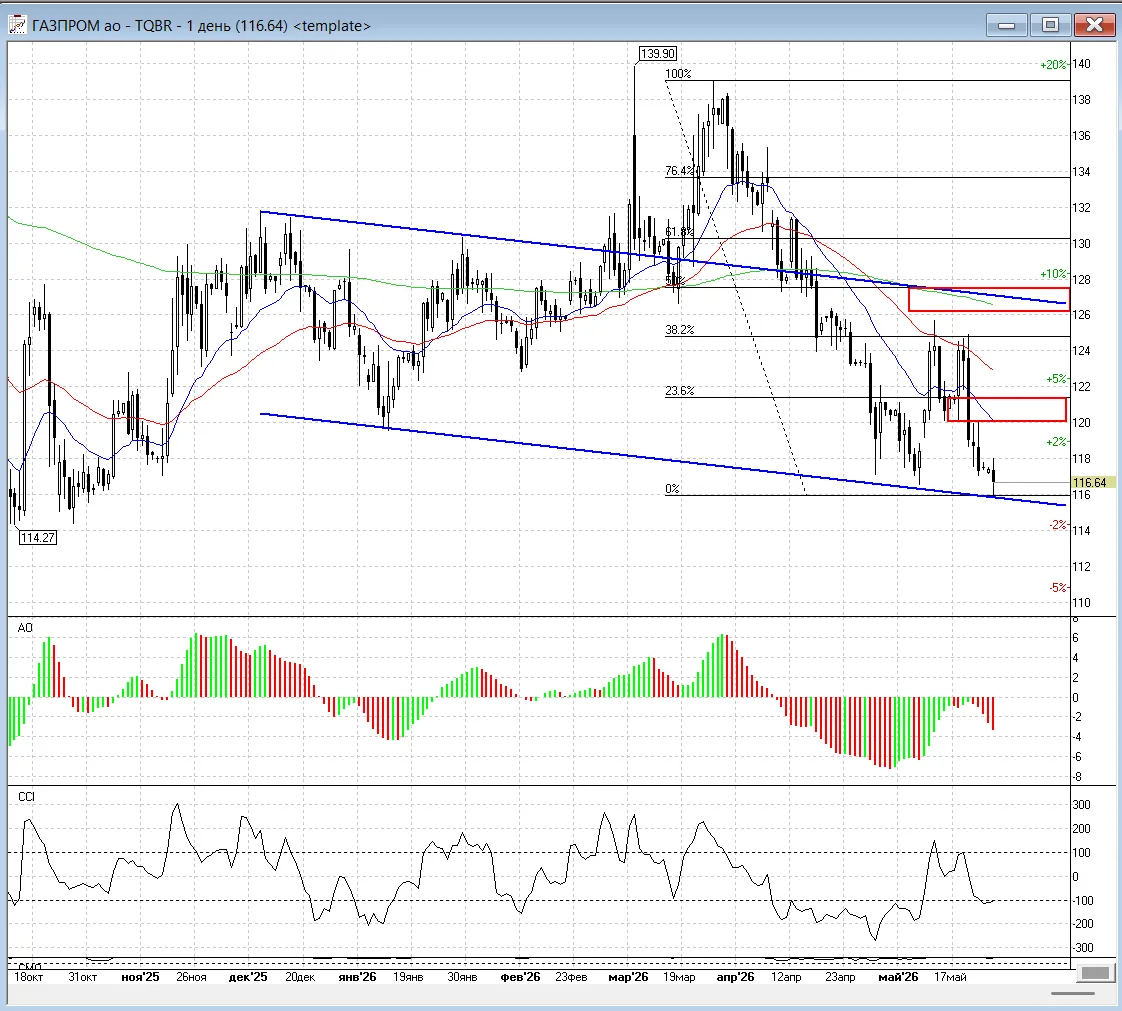The image size is (1122, 1011).
Task: Click the Fibonacci 100% level label
Action: point(678,74)
